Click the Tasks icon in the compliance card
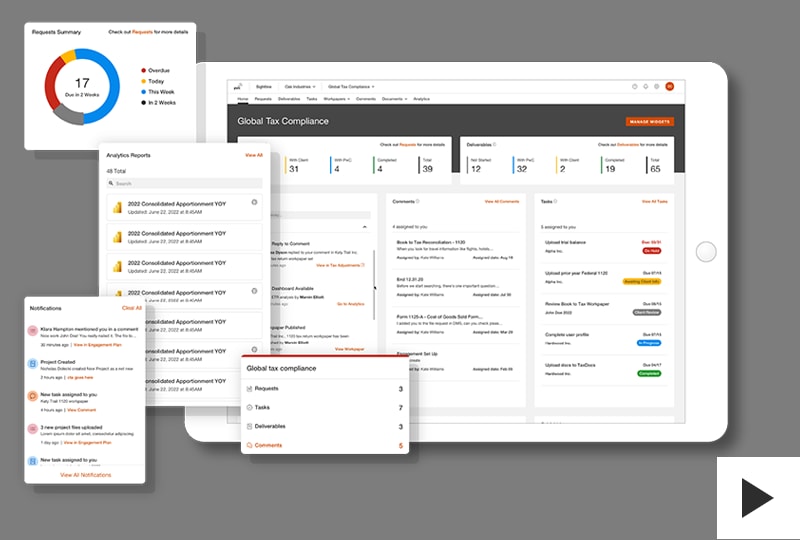Viewport: 800px width, 540px height. click(250, 407)
